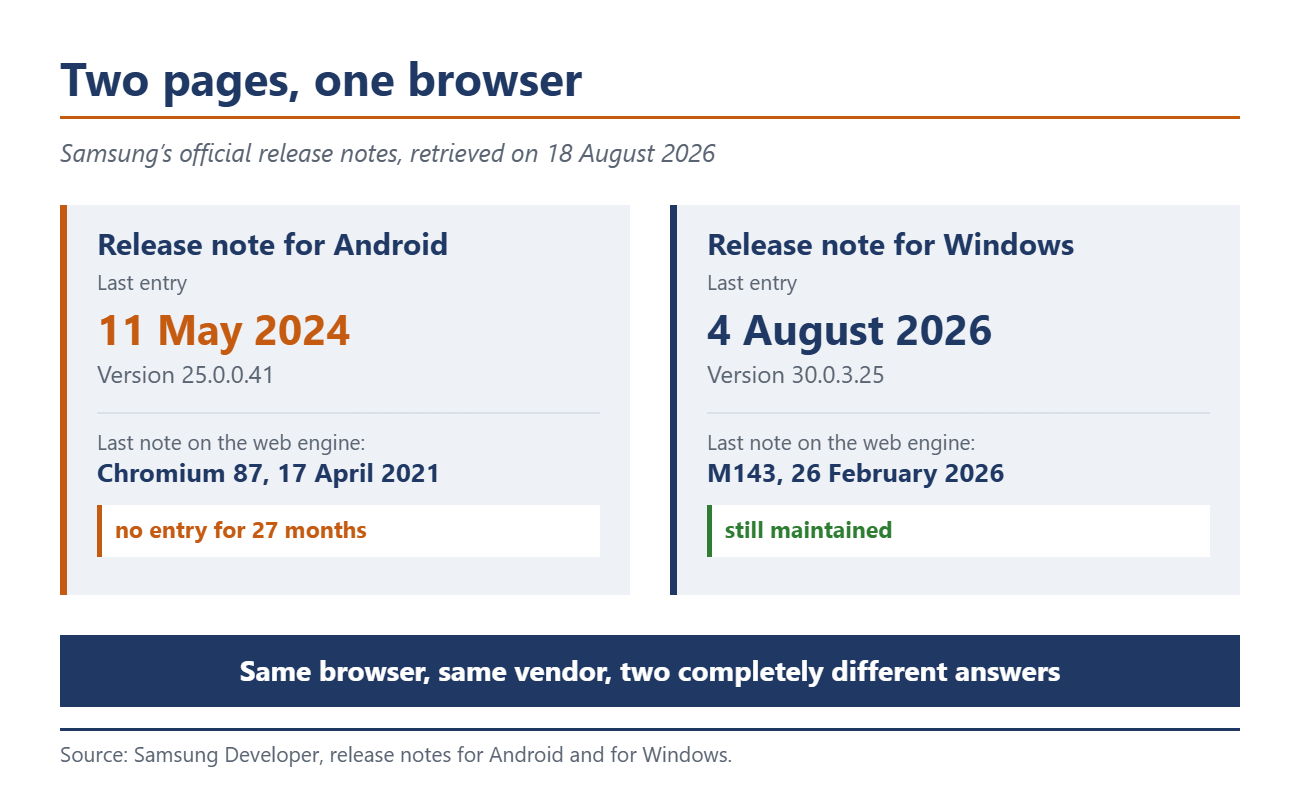Click the 'no entry for 27 months' badge
1300x800 pixels.
tap(348, 531)
